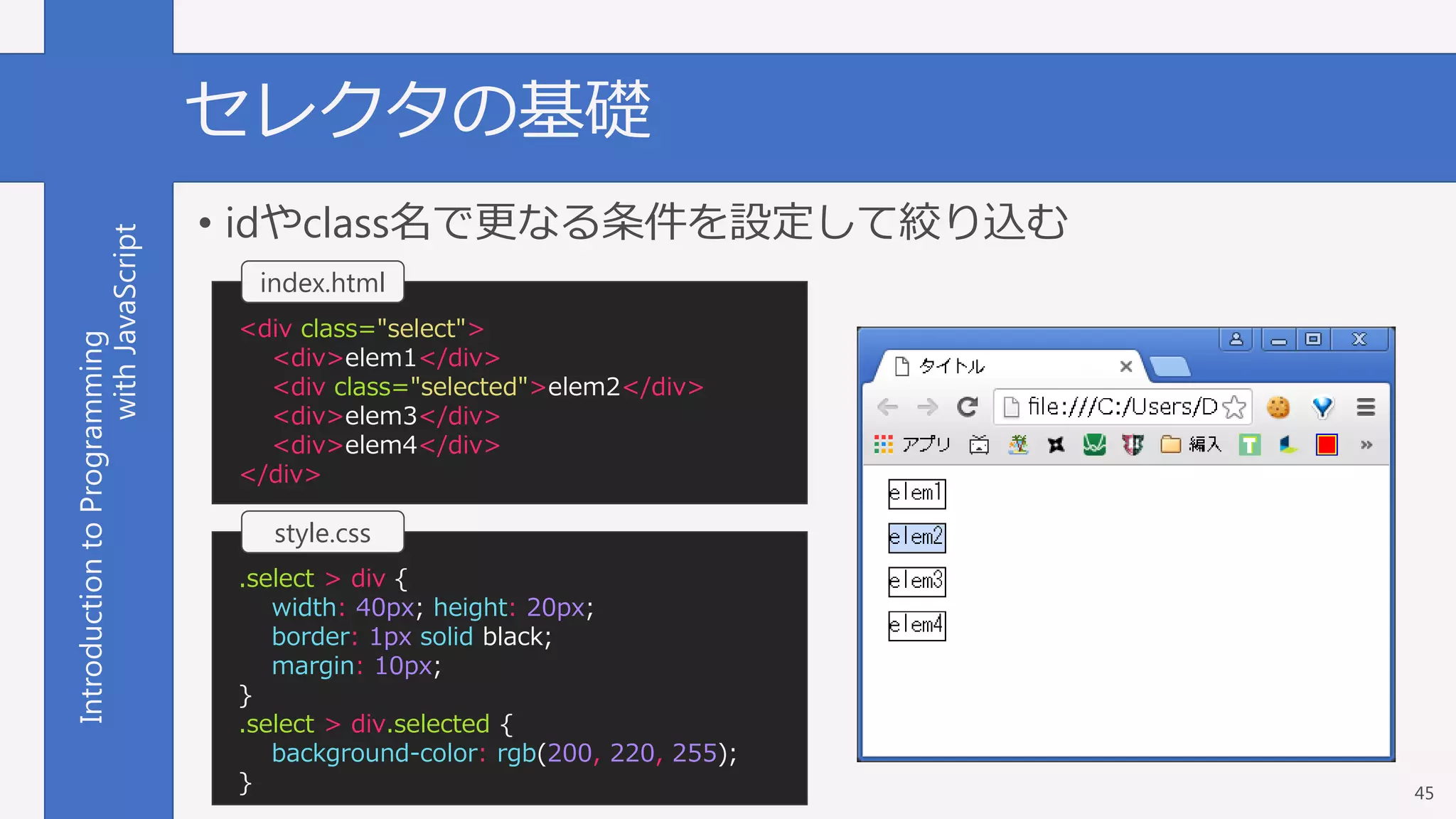1456x819 pixels.
Task: Go back with the browser back arrow
Action: (887, 407)
